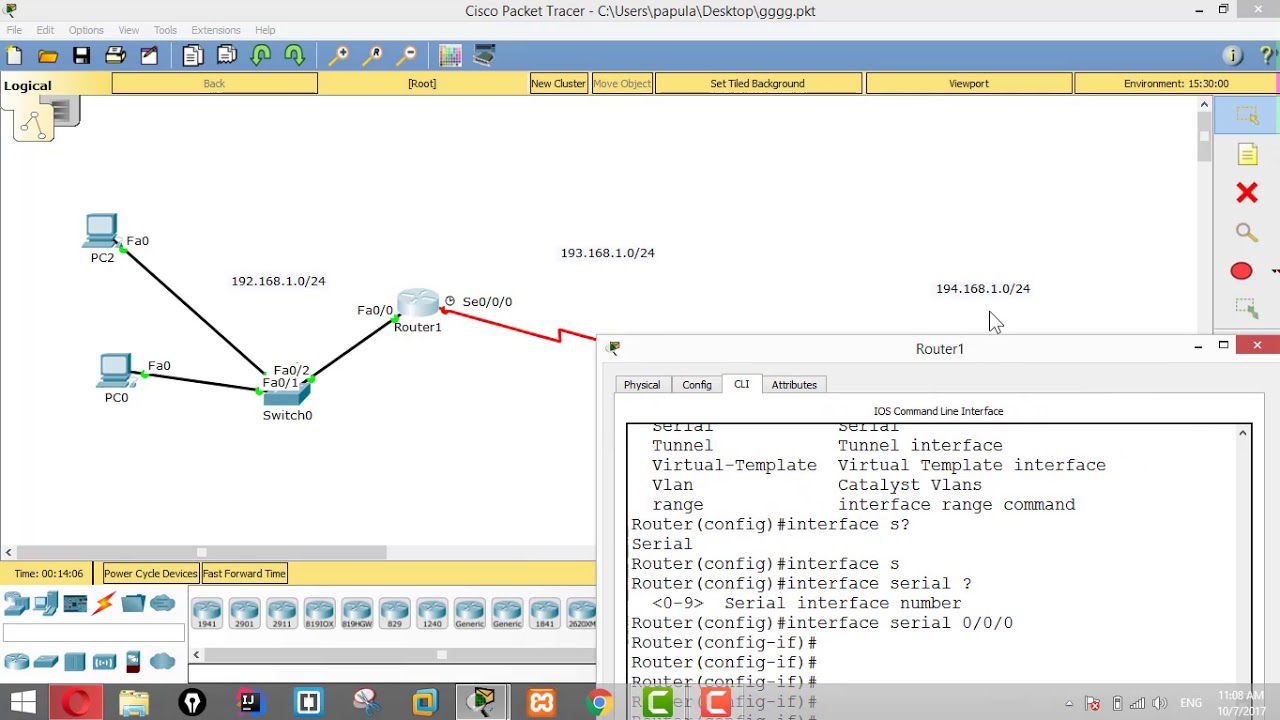
Task: Choose the Multiuser Connection cloud category
Action: (162, 604)
